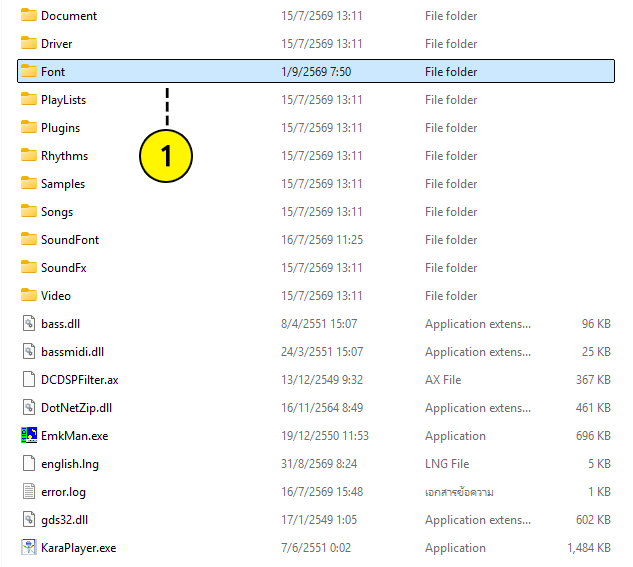The height and width of the screenshot is (567, 633).
Task: Click the gds32.dll file icon
Action: pyautogui.click(x=29, y=519)
